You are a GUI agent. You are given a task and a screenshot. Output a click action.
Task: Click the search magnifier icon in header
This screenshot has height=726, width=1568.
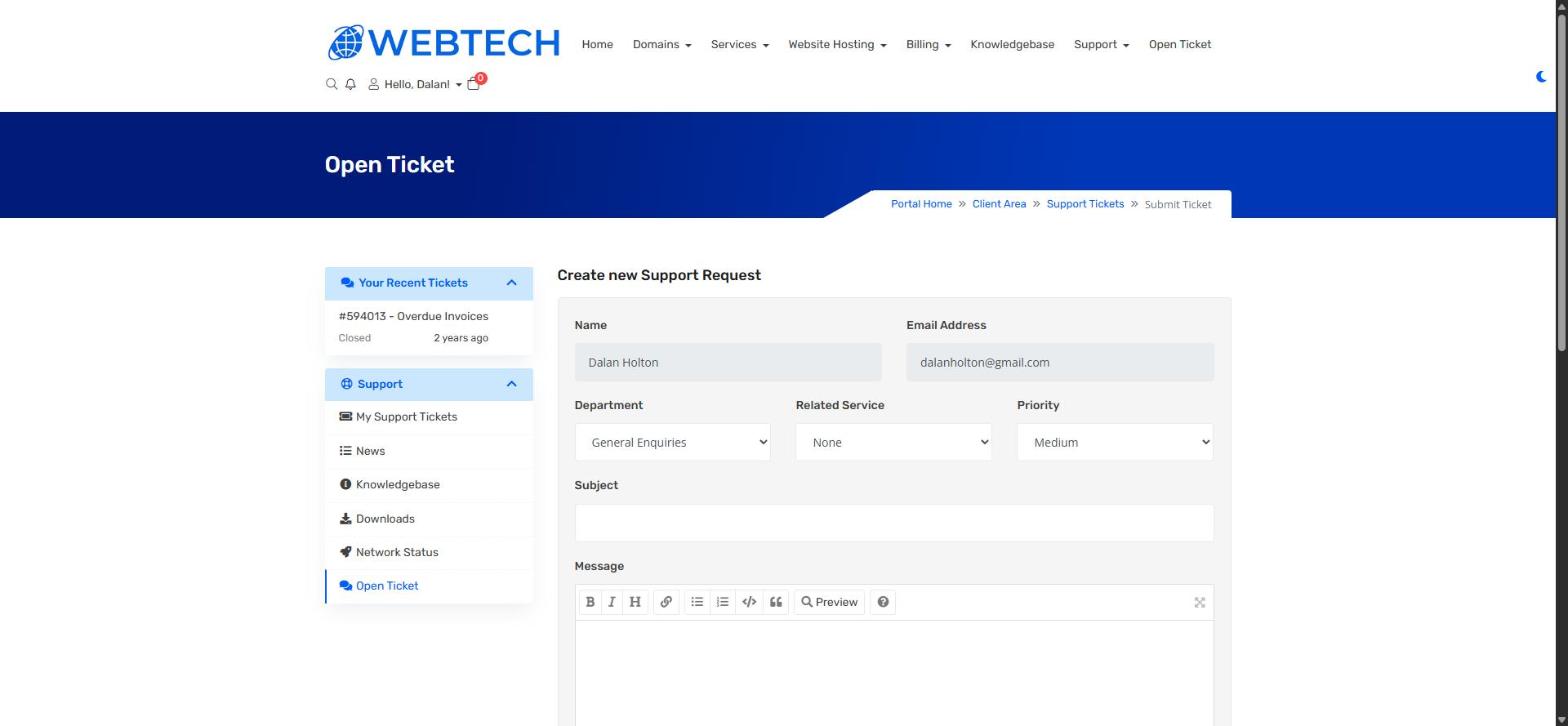331,84
